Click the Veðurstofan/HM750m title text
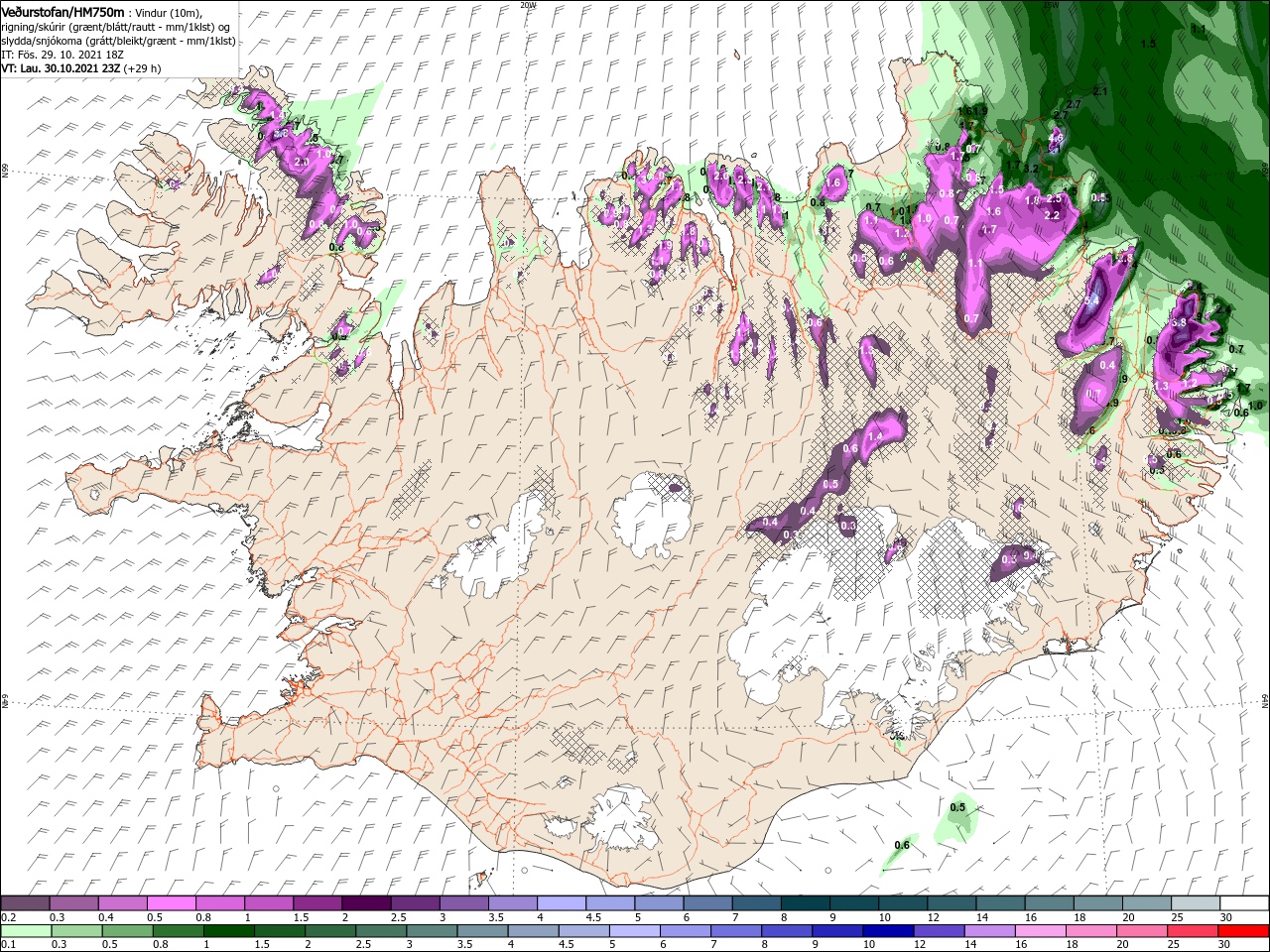Screen dimensions: 1270x952 point(63,11)
